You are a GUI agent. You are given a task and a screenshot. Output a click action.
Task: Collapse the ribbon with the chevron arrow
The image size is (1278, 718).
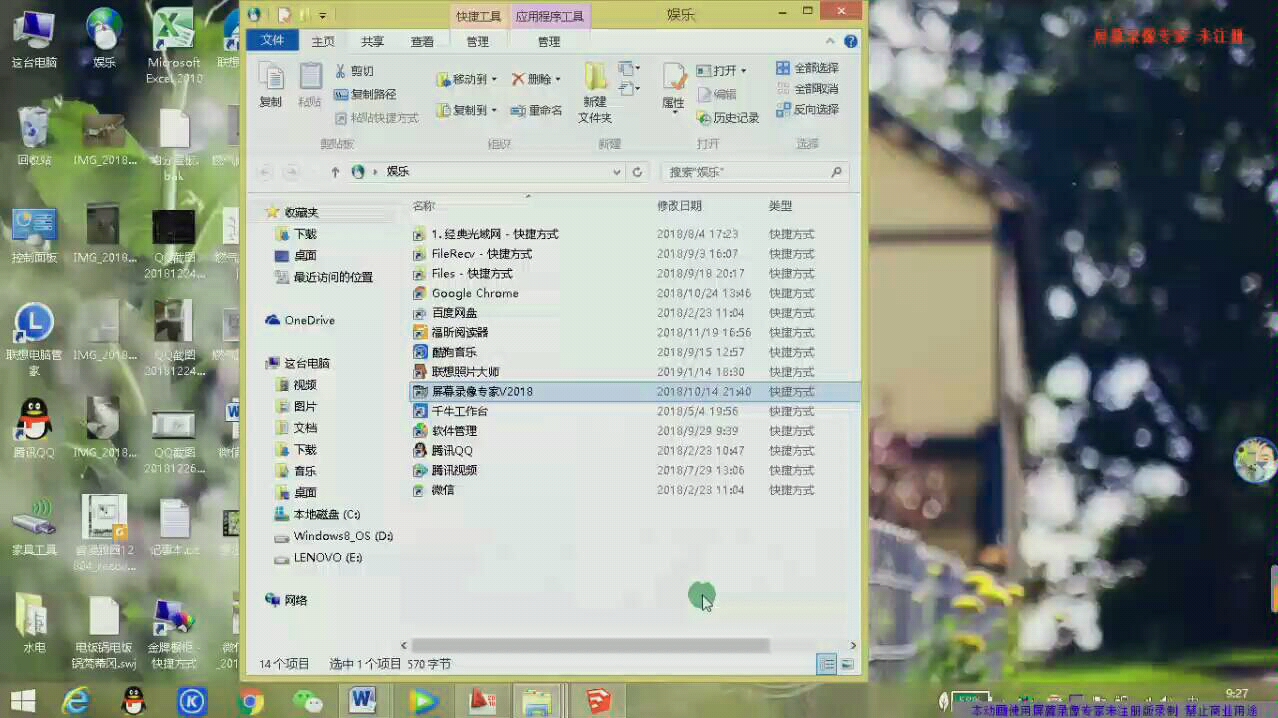pyautogui.click(x=831, y=41)
